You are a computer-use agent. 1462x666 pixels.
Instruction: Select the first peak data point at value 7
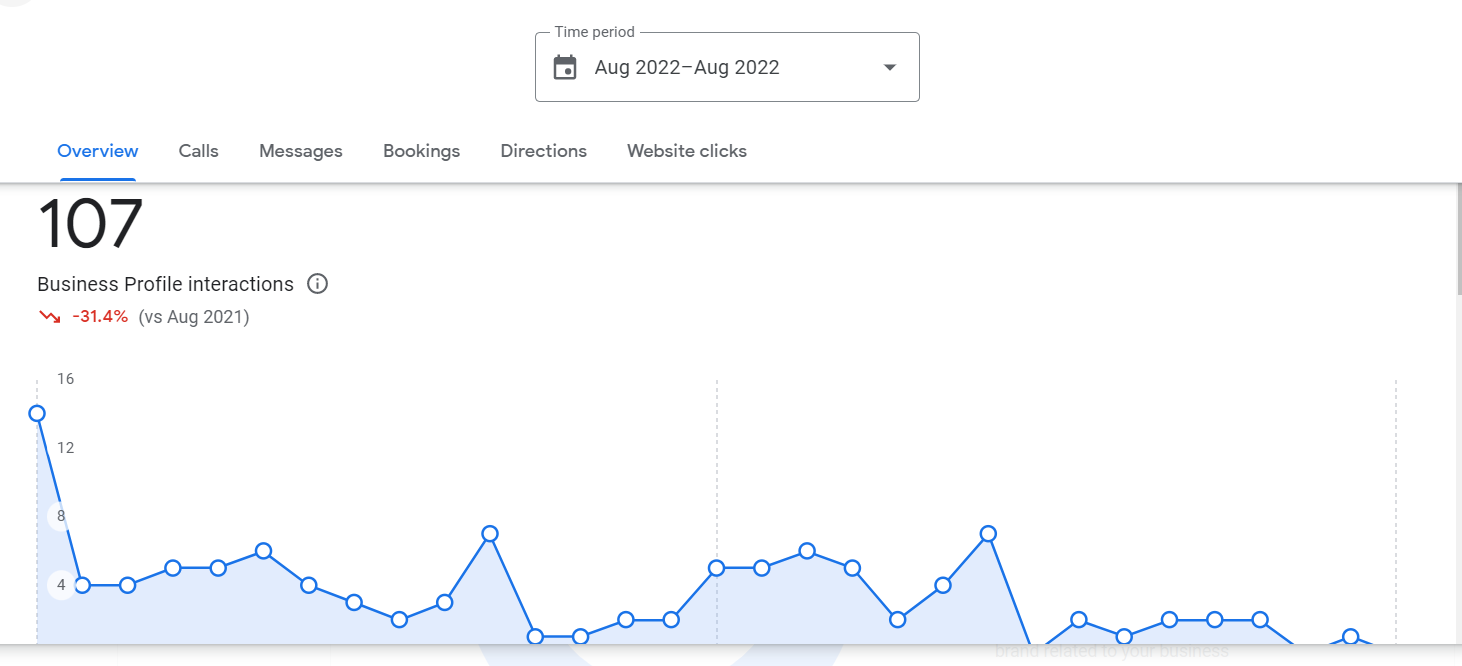coord(490,533)
